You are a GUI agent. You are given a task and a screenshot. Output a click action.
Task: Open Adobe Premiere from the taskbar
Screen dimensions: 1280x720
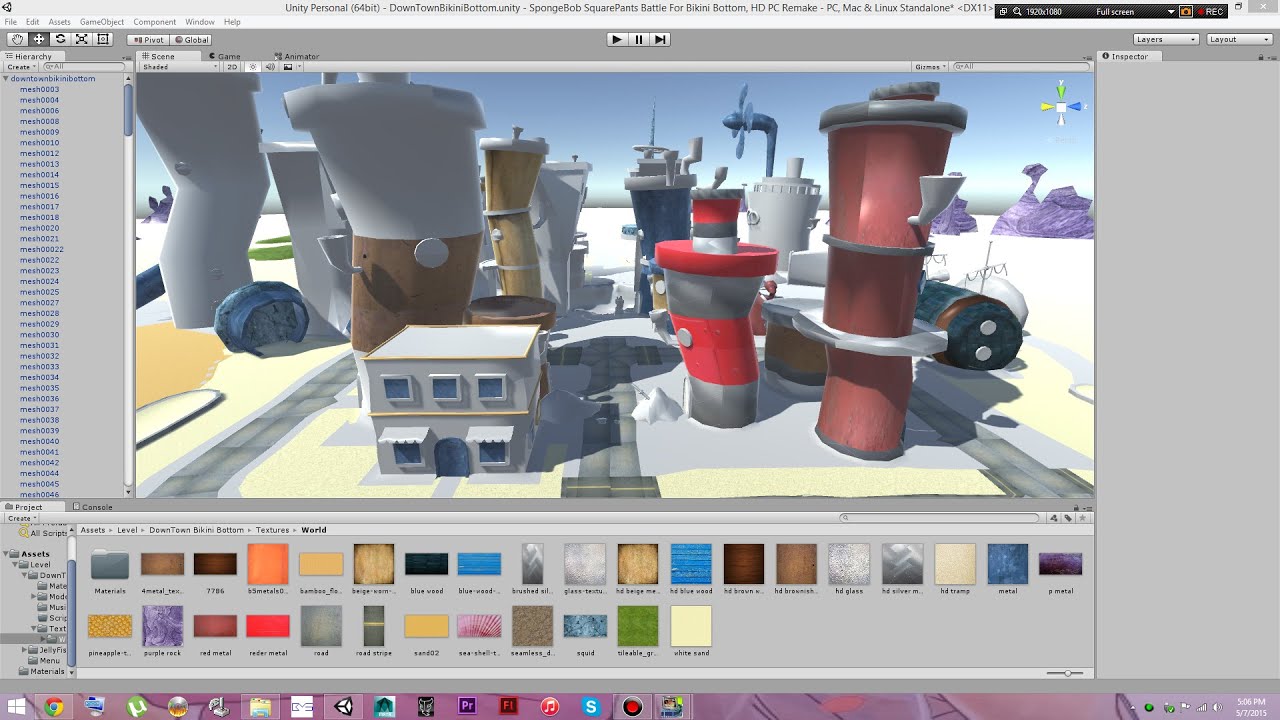467,707
